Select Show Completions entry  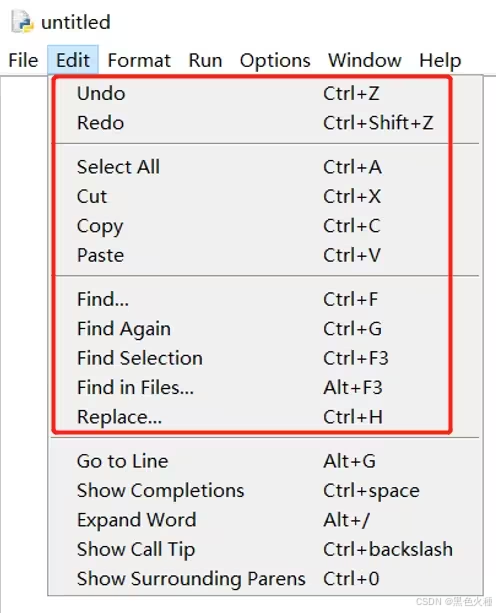click(265, 491)
